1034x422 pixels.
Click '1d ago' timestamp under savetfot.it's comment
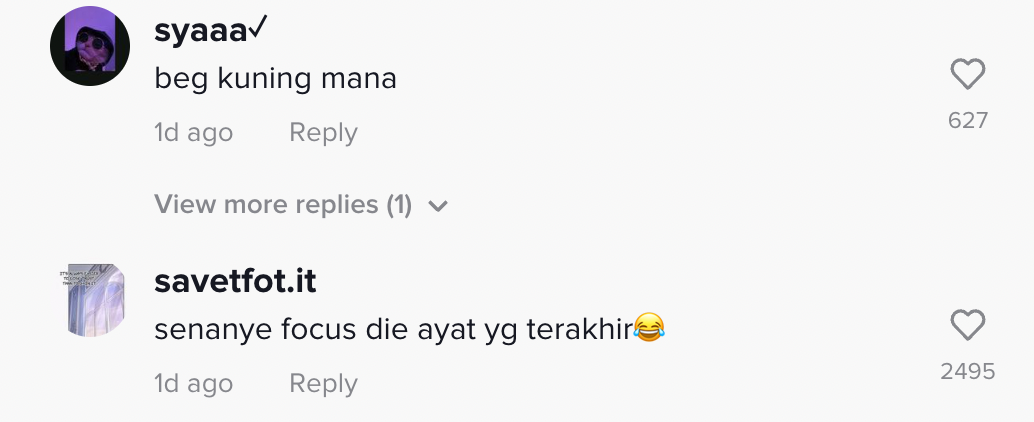click(x=193, y=383)
